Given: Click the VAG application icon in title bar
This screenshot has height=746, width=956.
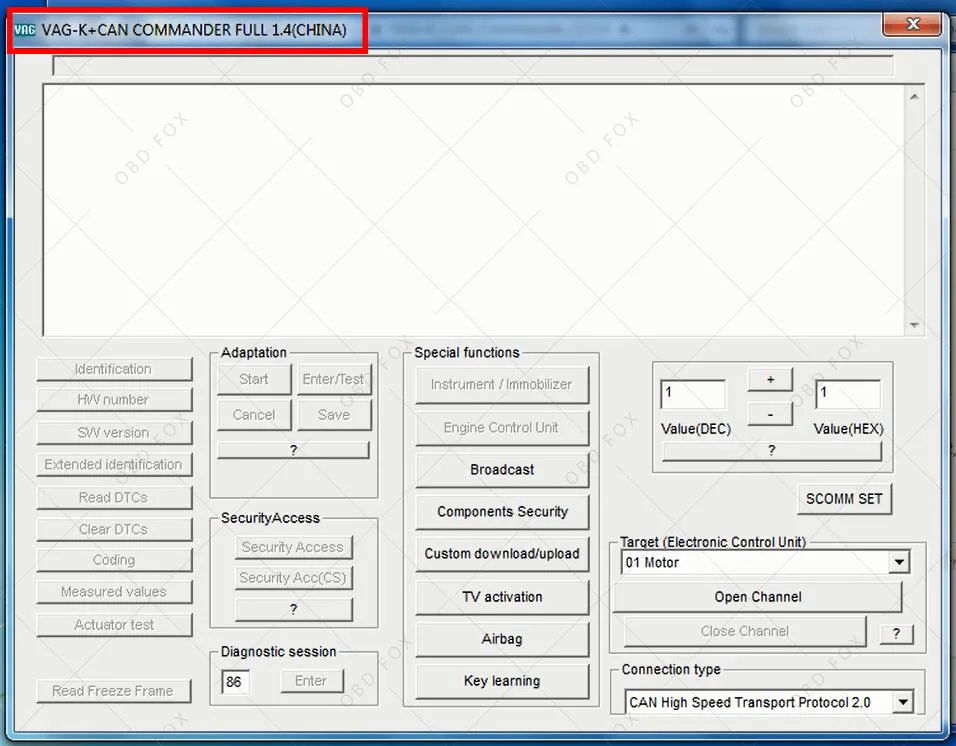Looking at the screenshot, I should [x=25, y=30].
